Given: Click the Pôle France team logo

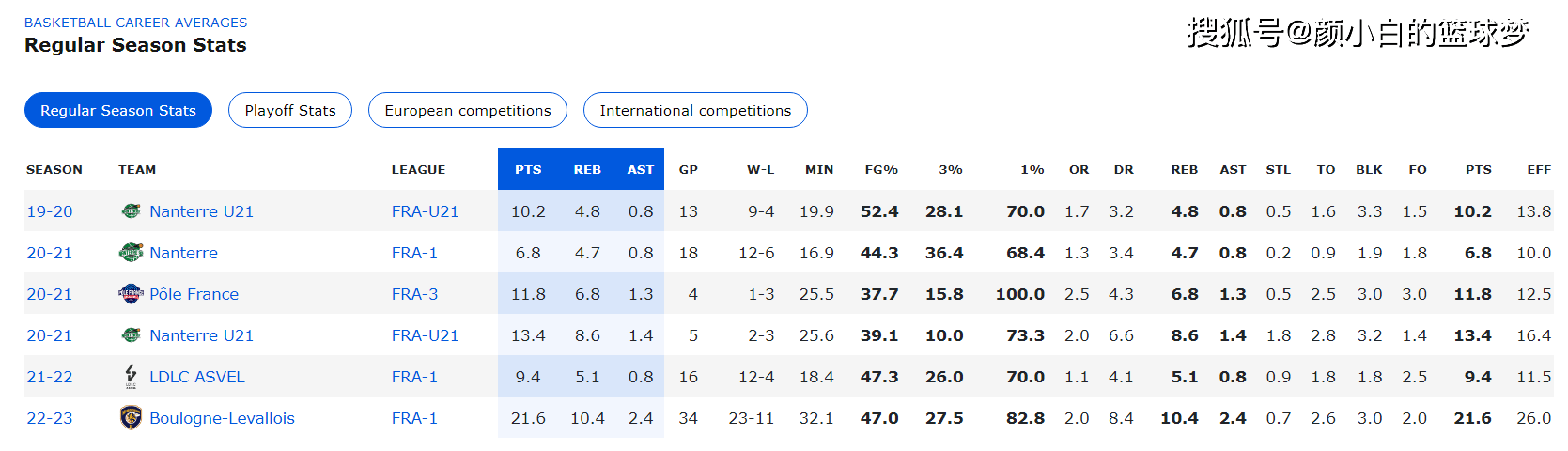Looking at the screenshot, I should pyautogui.click(x=132, y=294).
